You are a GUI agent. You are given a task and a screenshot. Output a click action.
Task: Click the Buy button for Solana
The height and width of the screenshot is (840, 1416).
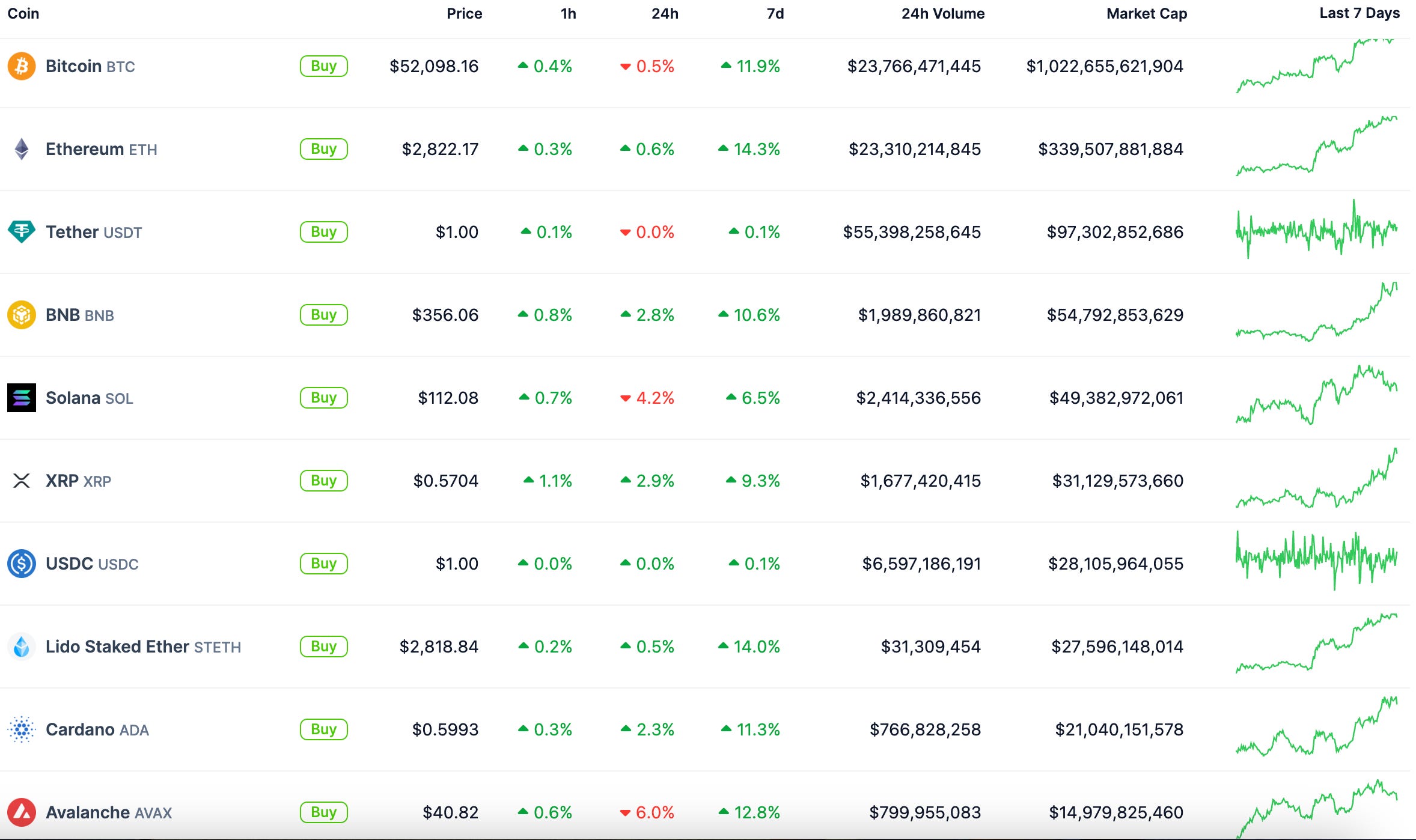323,397
